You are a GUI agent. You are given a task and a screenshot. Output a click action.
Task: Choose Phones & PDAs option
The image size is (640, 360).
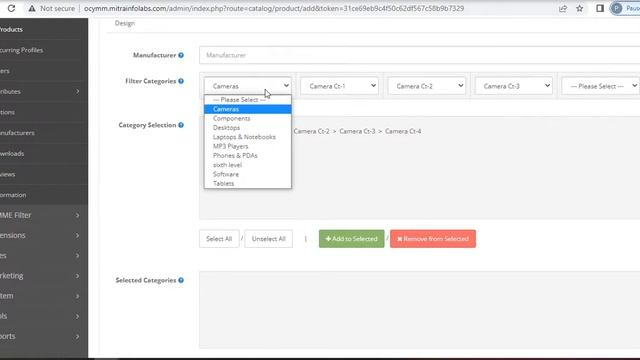(x=248, y=156)
